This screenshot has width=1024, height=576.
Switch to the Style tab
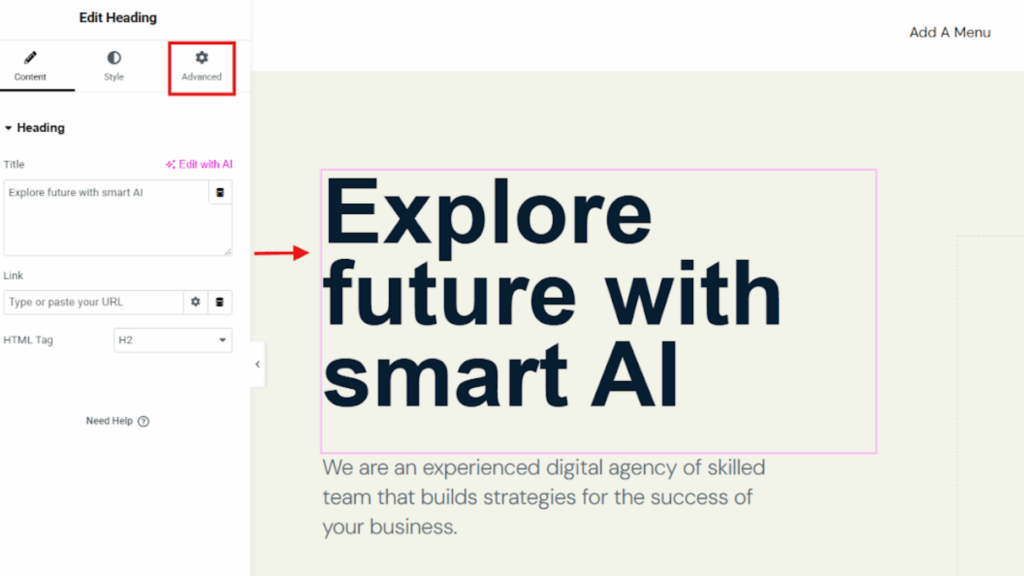[114, 66]
